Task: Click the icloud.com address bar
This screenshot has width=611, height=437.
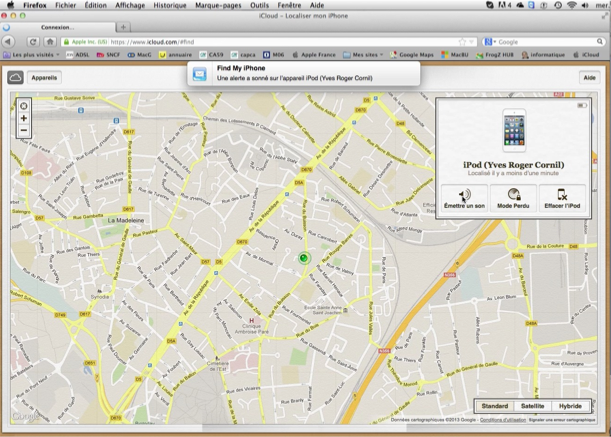Action: tap(269, 42)
